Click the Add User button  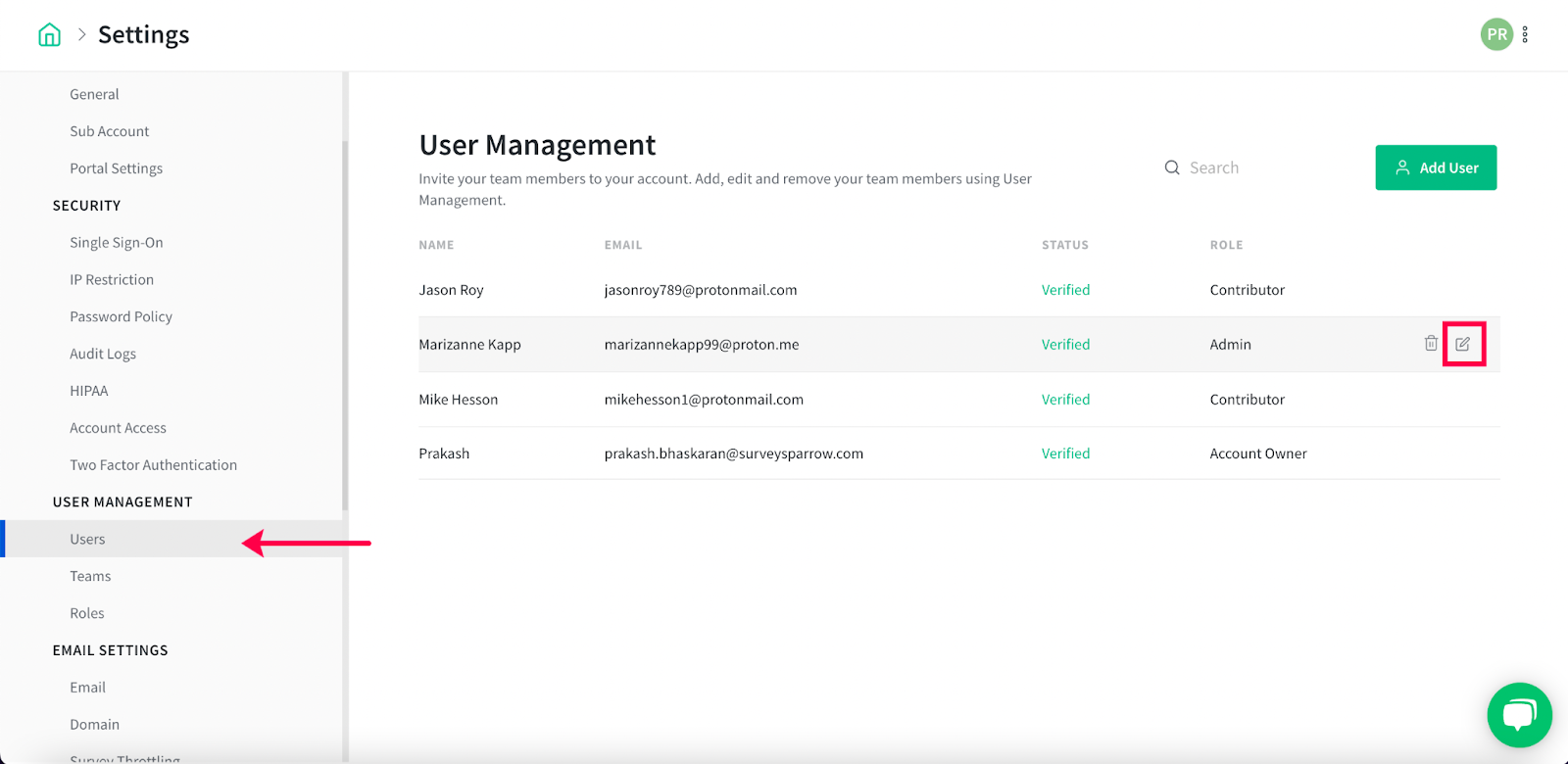pos(1436,167)
